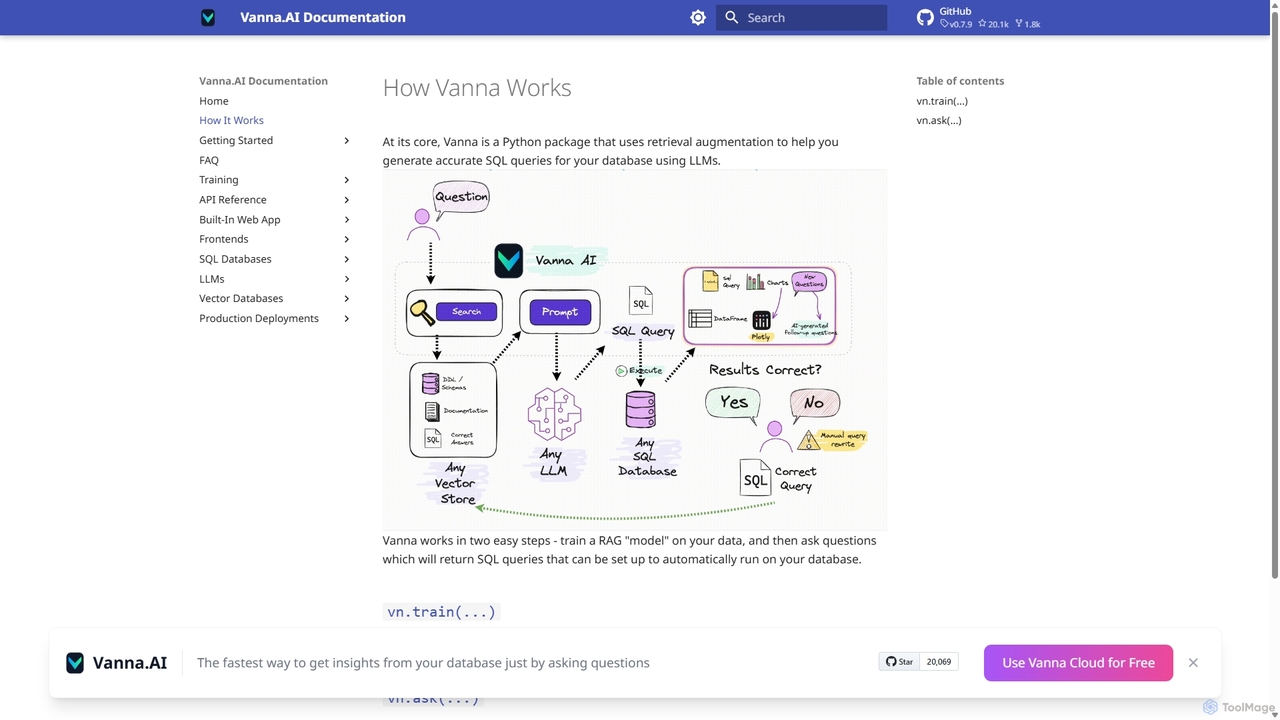Image resolution: width=1280 pixels, height=720 pixels.
Task: Click the Vanna logo in the header
Action: 208,17
